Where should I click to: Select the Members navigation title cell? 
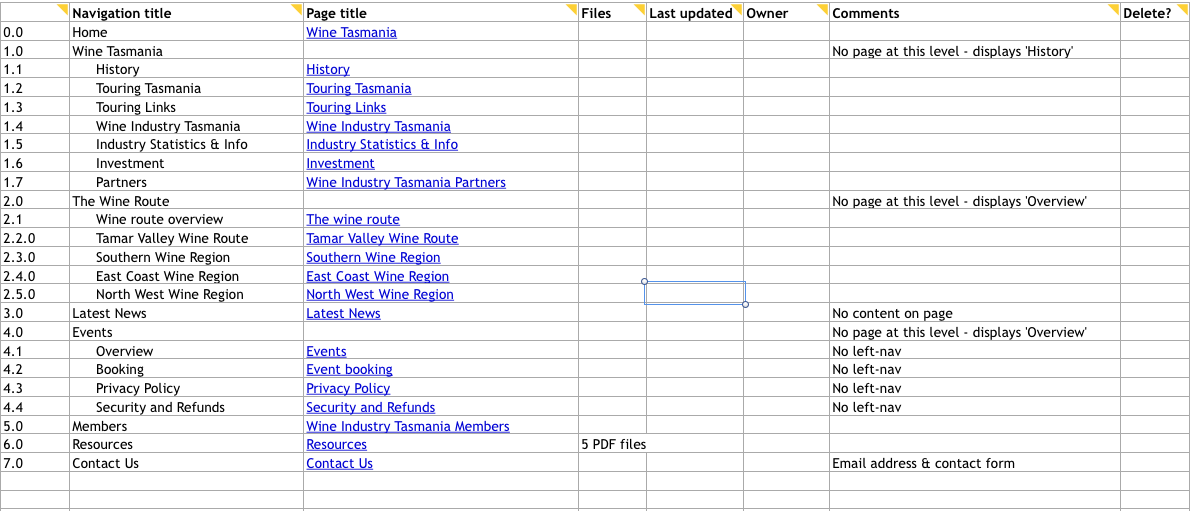click(x=187, y=427)
